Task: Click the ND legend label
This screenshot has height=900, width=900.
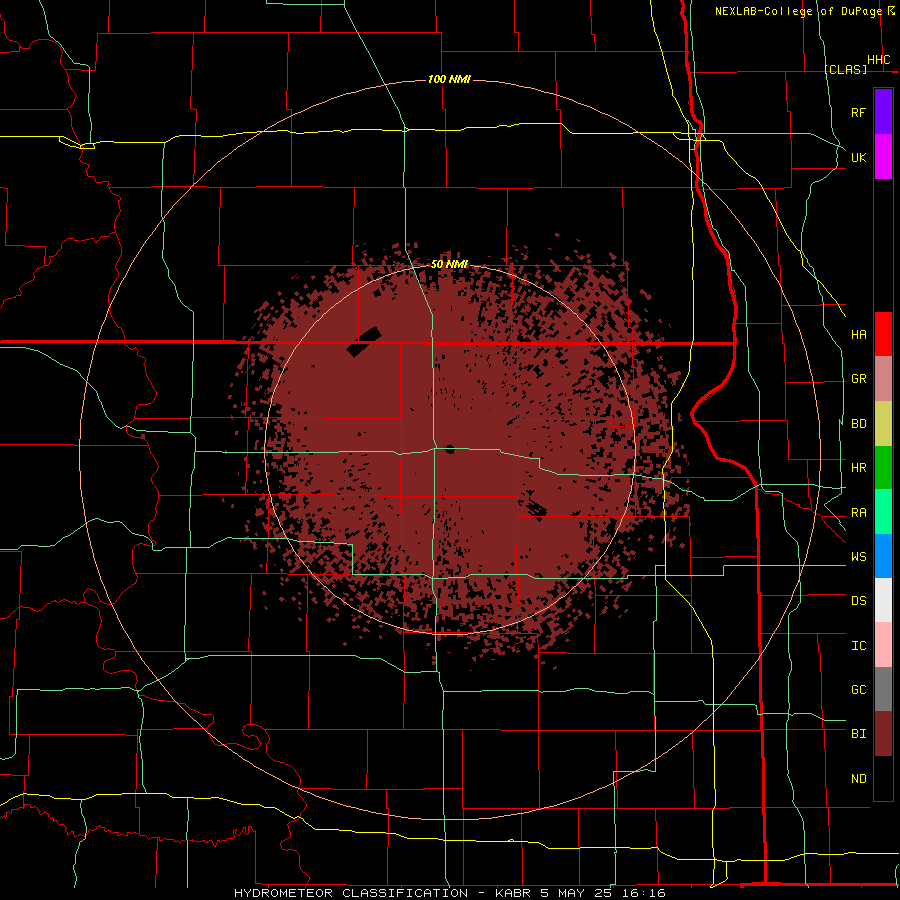Action: 858,779
